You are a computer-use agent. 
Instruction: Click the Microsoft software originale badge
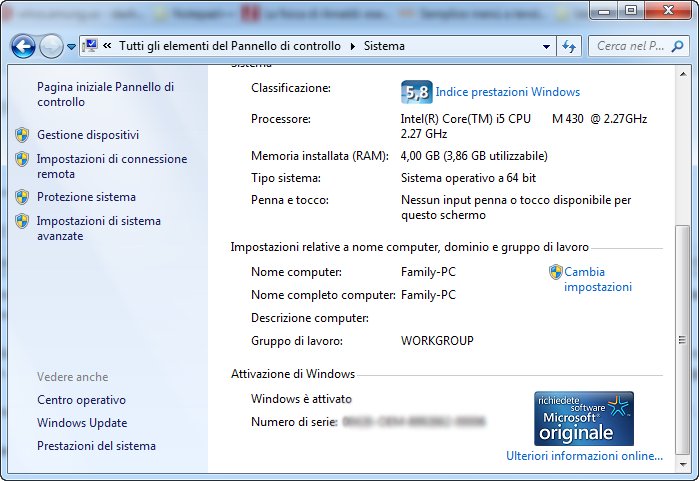[584, 419]
